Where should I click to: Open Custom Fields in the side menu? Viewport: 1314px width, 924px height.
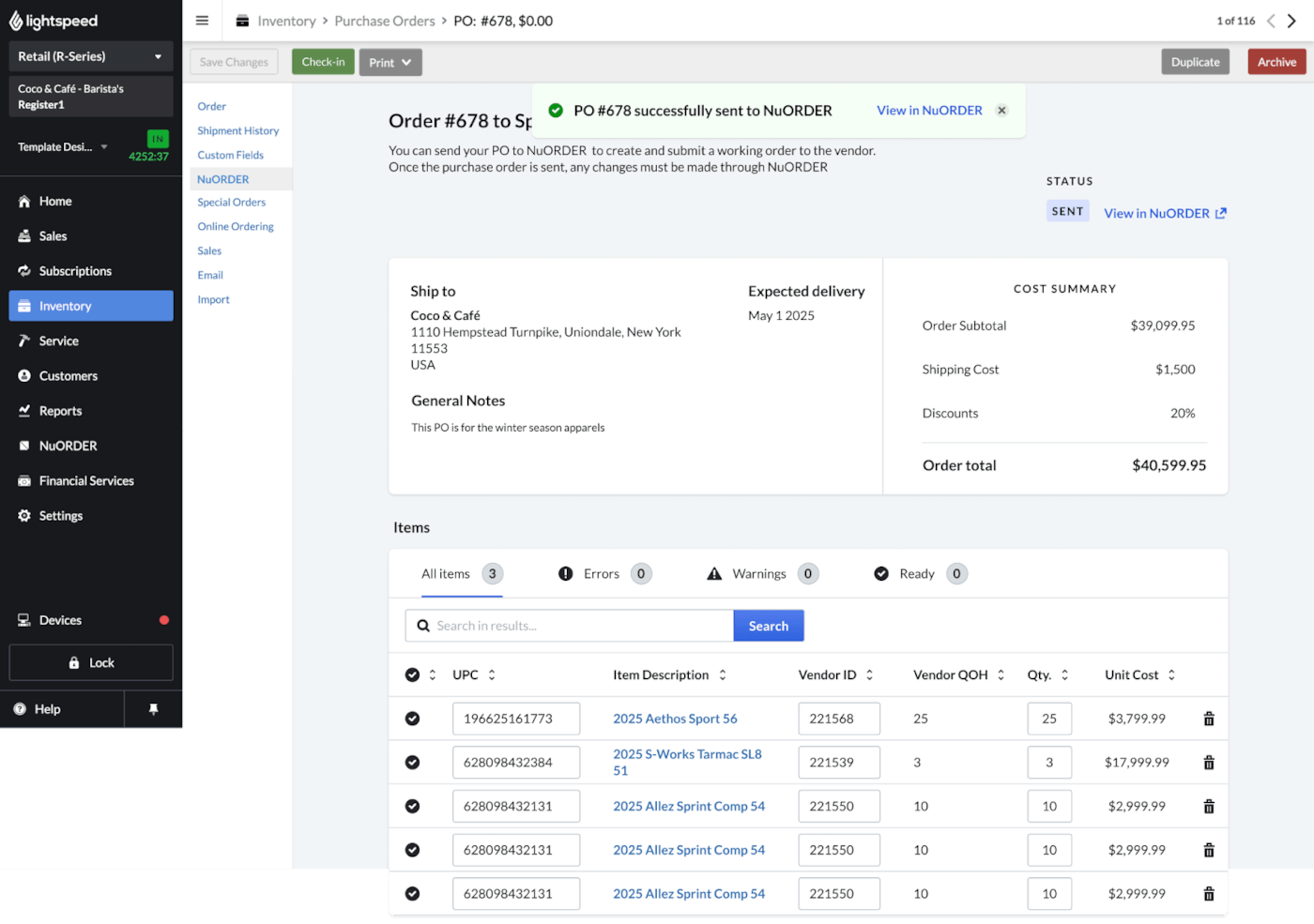click(231, 155)
